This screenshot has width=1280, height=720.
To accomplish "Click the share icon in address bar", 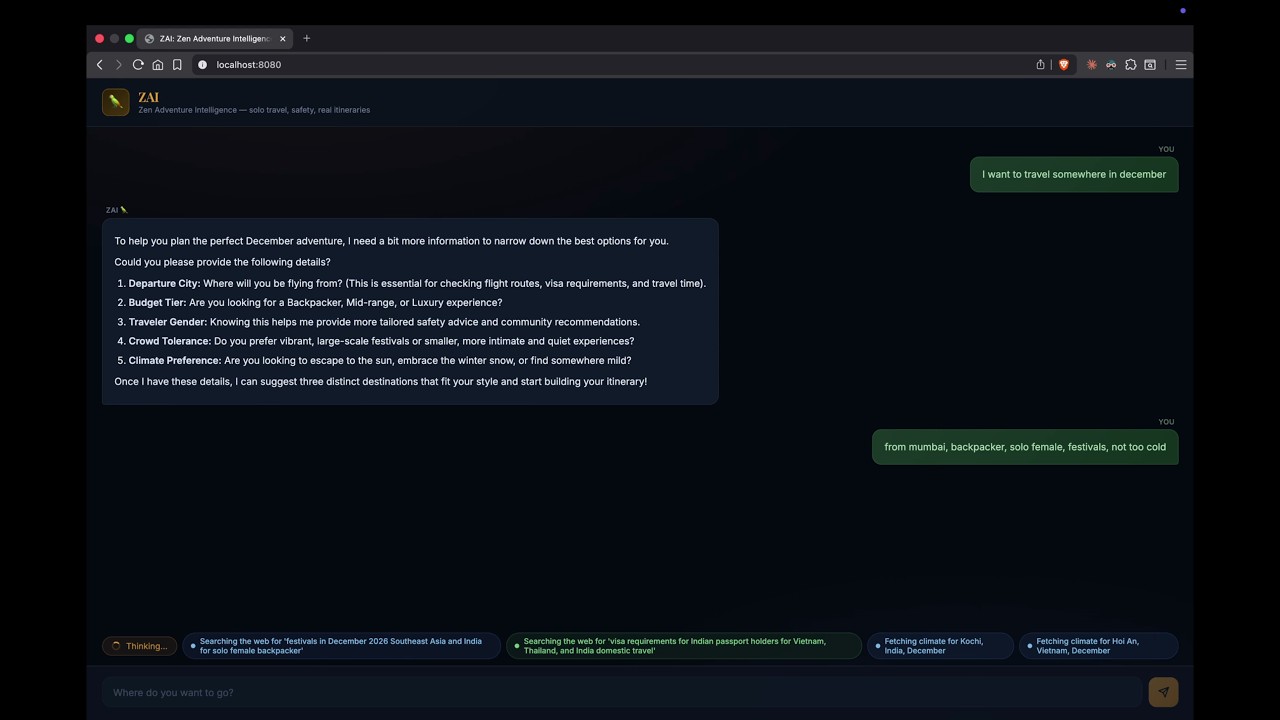I will [x=1040, y=65].
